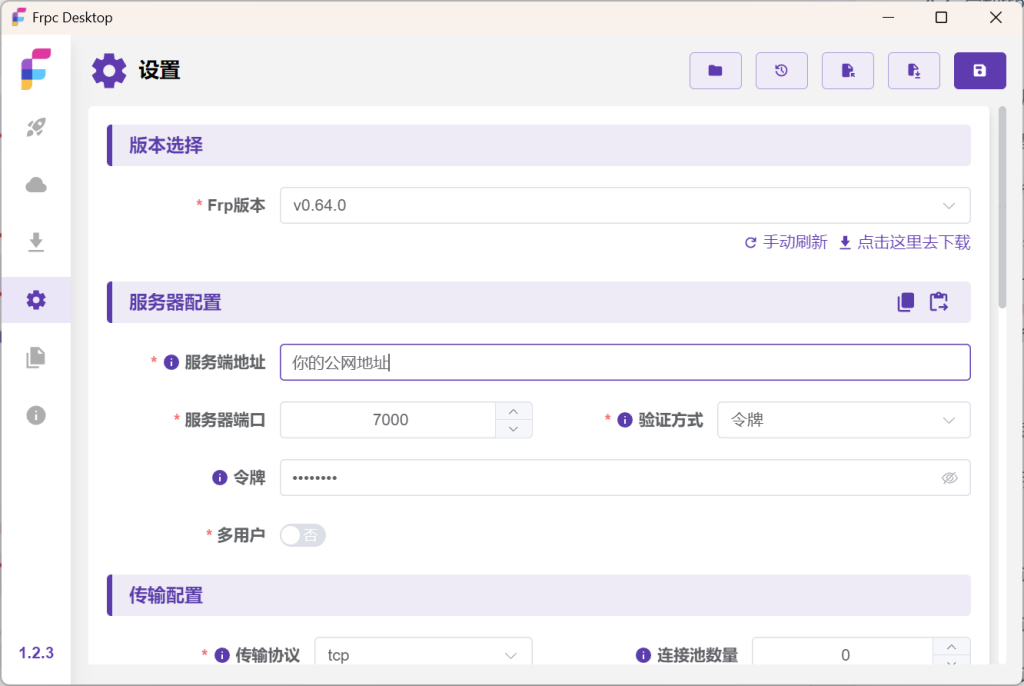Open the about info page in sidebar
Viewport: 1024px width, 686px height.
(36, 415)
